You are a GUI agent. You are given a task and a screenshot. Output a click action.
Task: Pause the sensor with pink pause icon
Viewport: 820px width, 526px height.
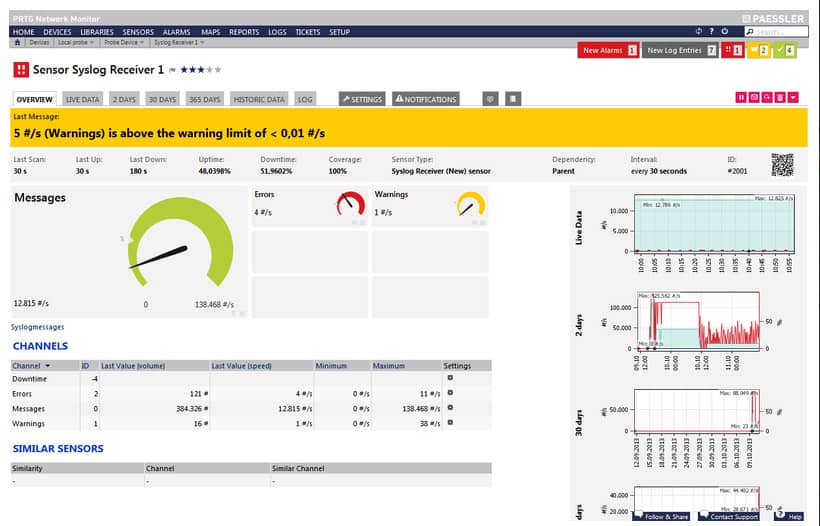(x=741, y=97)
